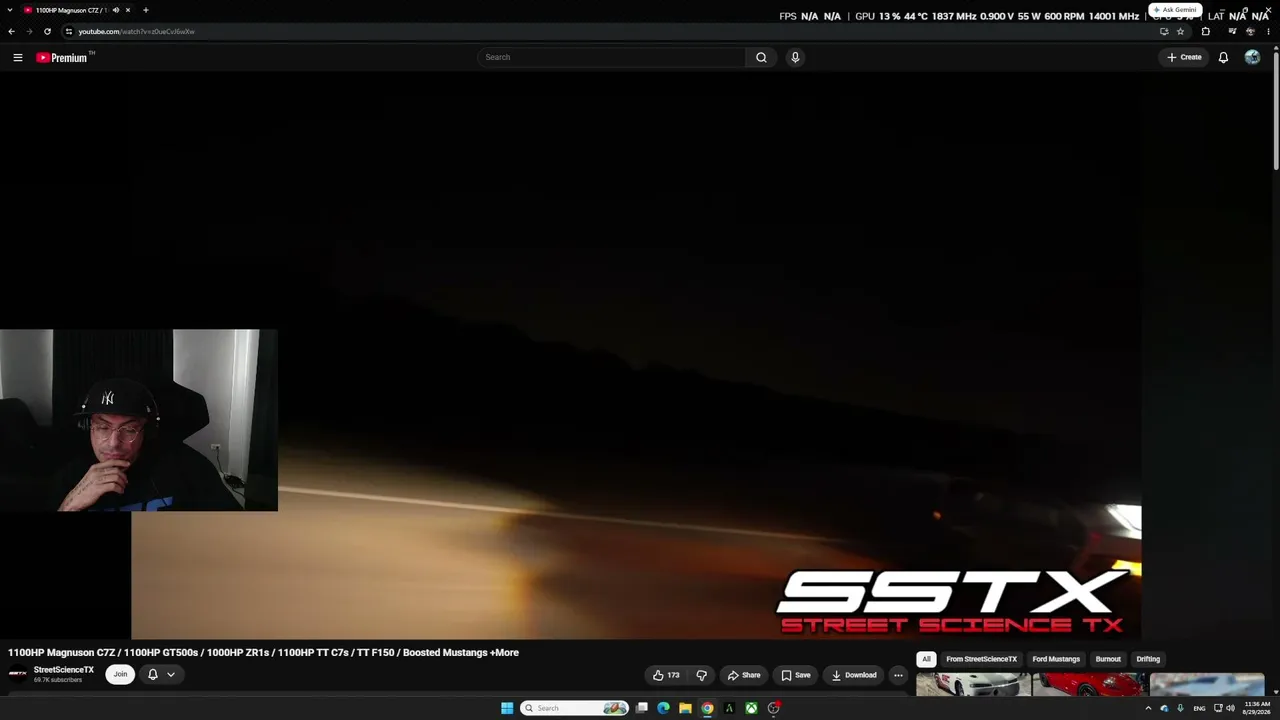1280x720 pixels.
Task: Select the Ford Mustangs chip
Action: click(1056, 659)
